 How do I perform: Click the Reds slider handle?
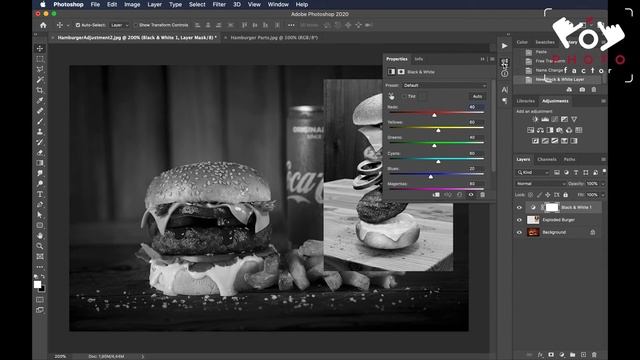click(434, 115)
